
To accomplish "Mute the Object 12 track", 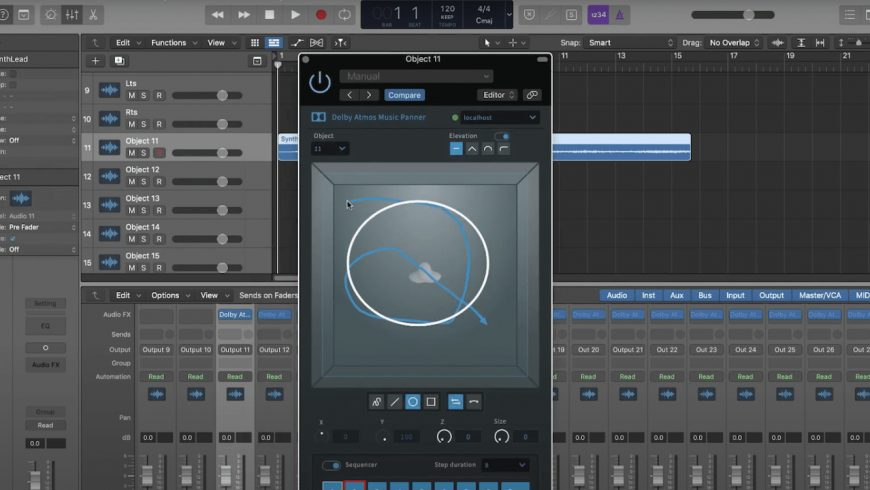I will 131,181.
